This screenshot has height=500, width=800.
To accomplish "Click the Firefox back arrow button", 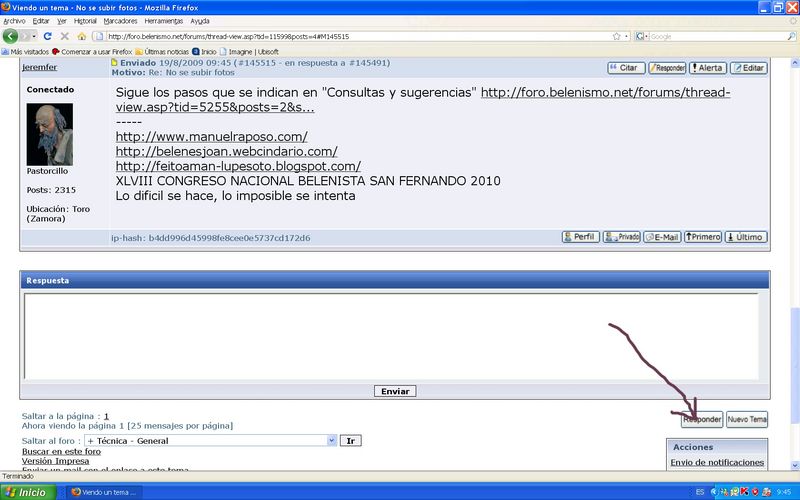I will click(11, 36).
